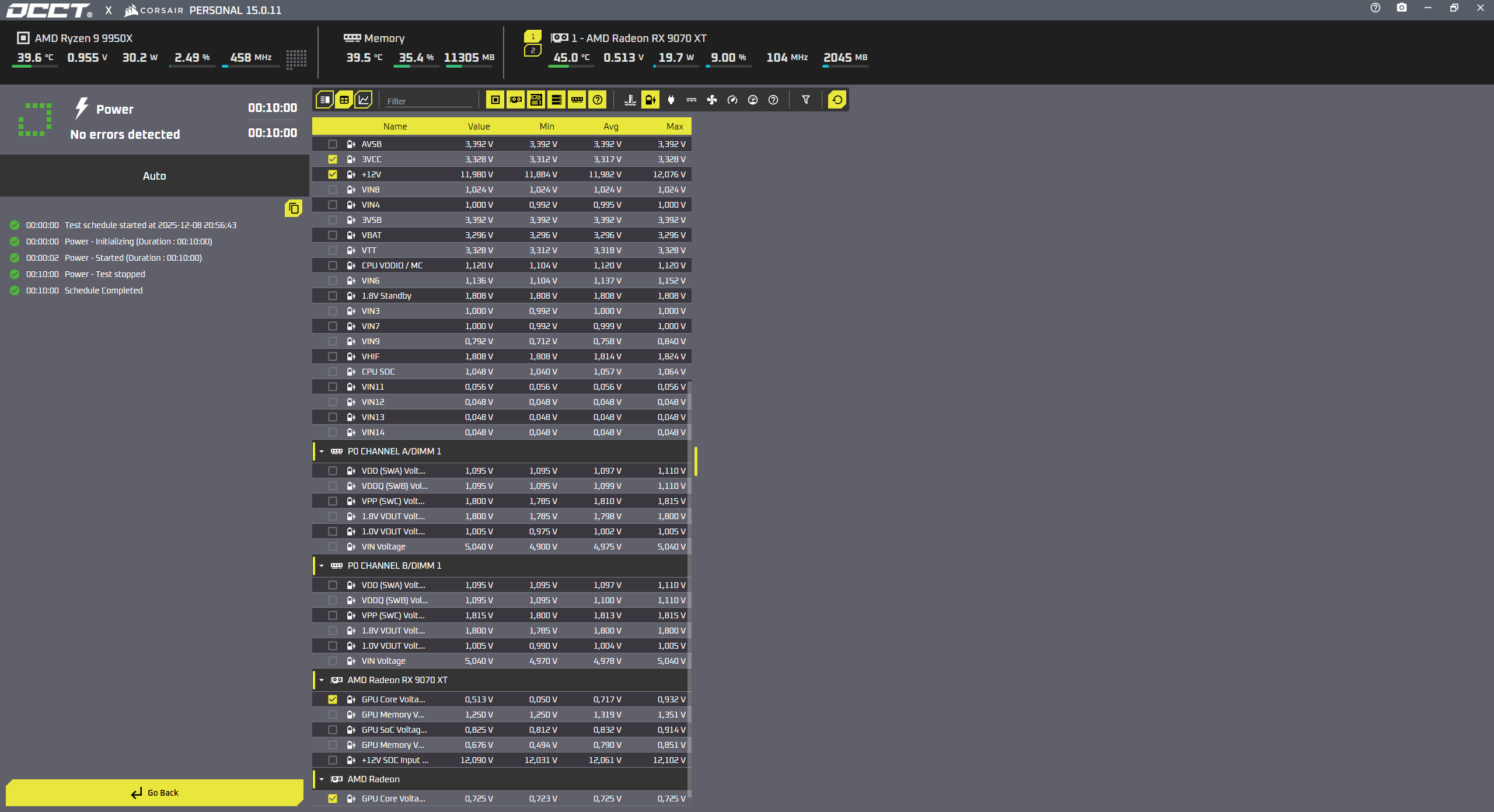Collapse P0 CHANNEL A/DIMM 1 group
Viewport: 1494px width, 812px height.
pyautogui.click(x=322, y=452)
